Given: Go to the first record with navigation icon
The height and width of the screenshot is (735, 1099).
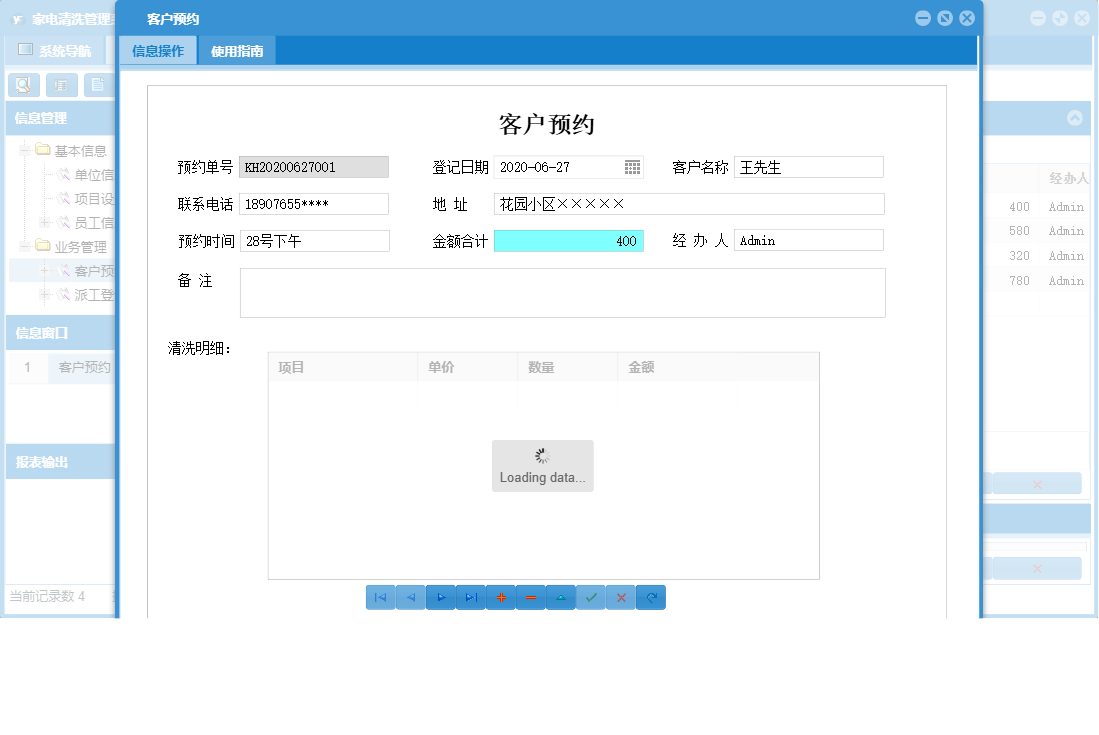Looking at the screenshot, I should point(380,597).
